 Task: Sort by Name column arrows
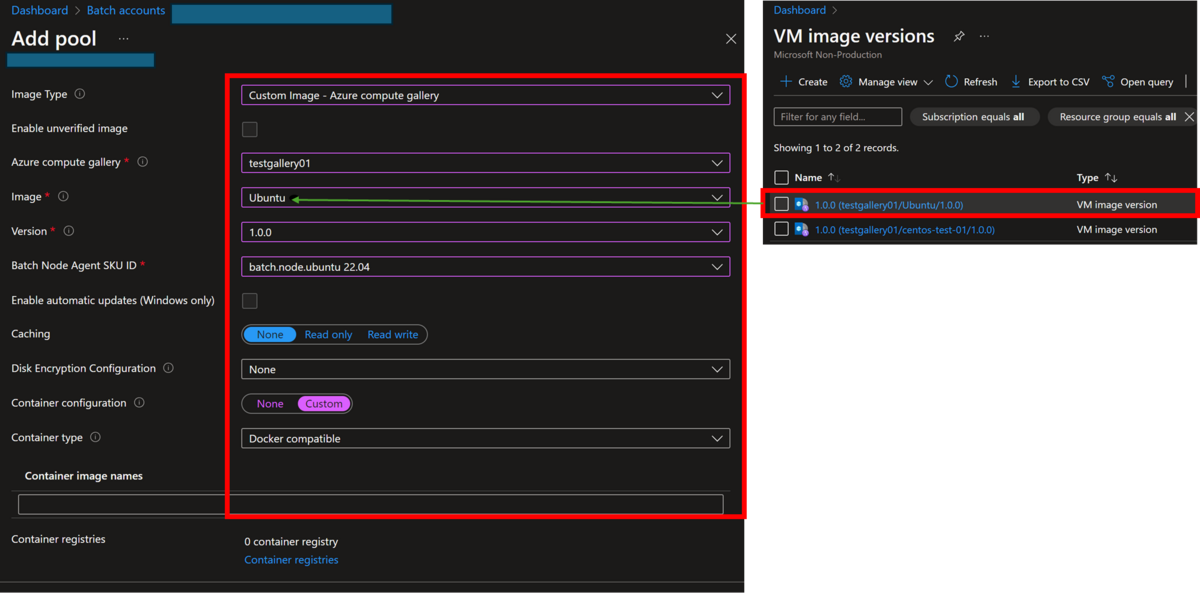tap(833, 177)
